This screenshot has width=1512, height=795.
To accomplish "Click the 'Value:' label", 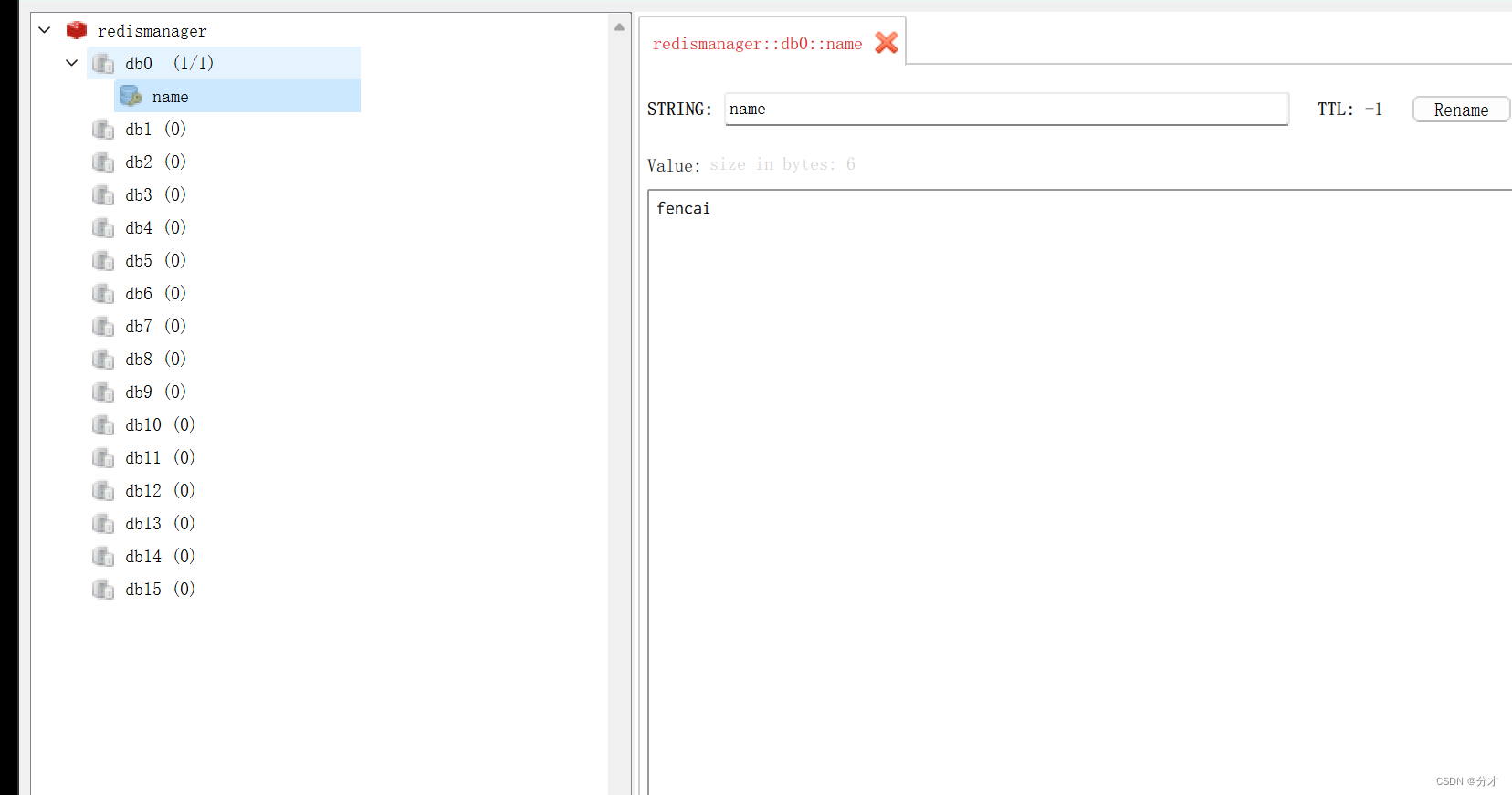I will 674,165.
